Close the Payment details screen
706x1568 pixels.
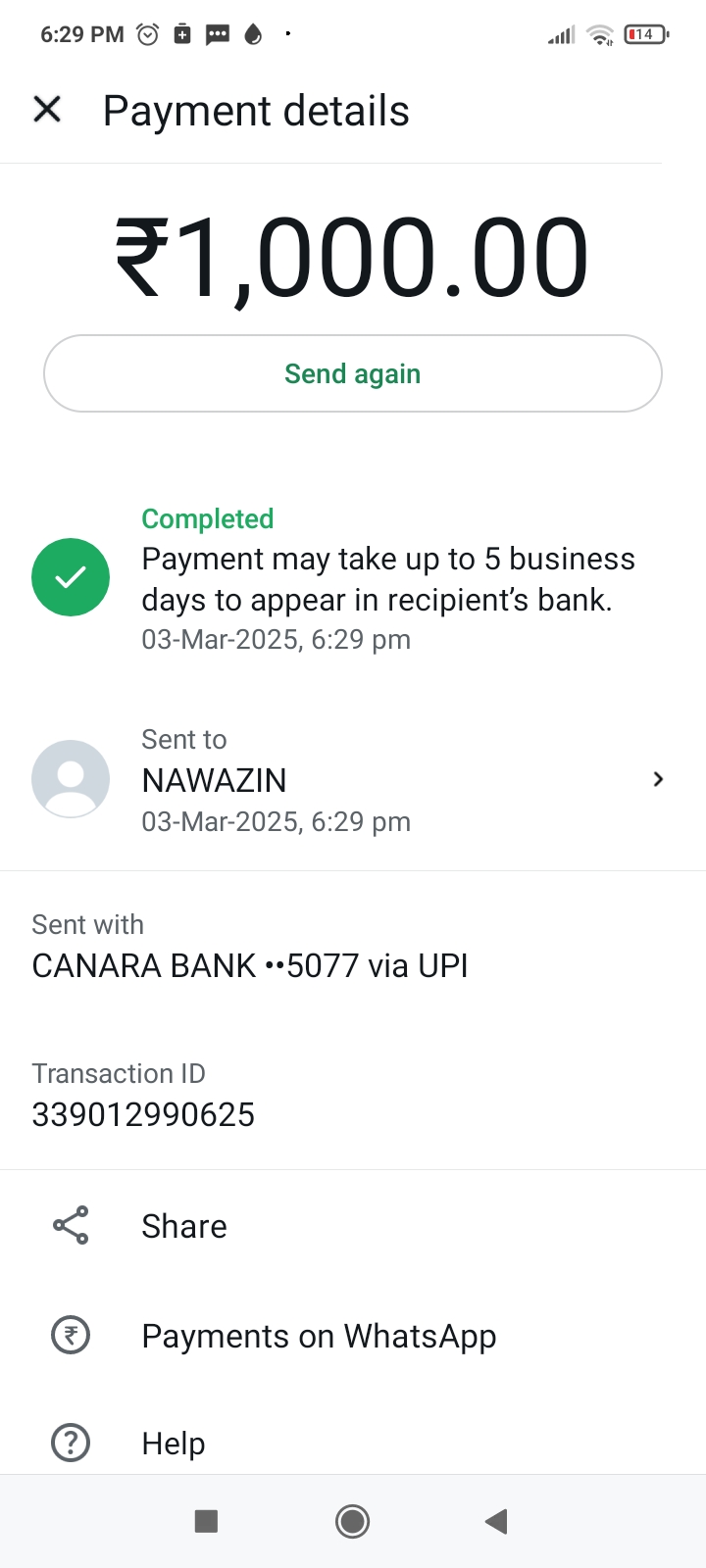click(x=47, y=110)
